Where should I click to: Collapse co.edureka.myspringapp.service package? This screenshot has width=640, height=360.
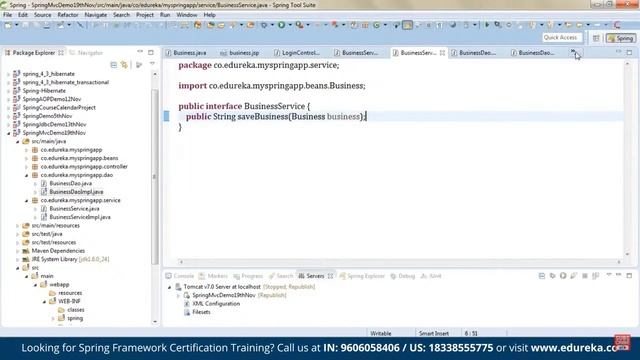pyautogui.click(x=26, y=201)
